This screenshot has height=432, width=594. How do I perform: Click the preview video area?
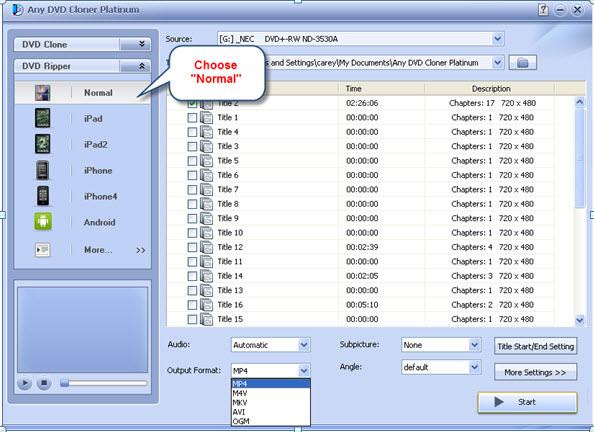pyautogui.click(x=83, y=330)
